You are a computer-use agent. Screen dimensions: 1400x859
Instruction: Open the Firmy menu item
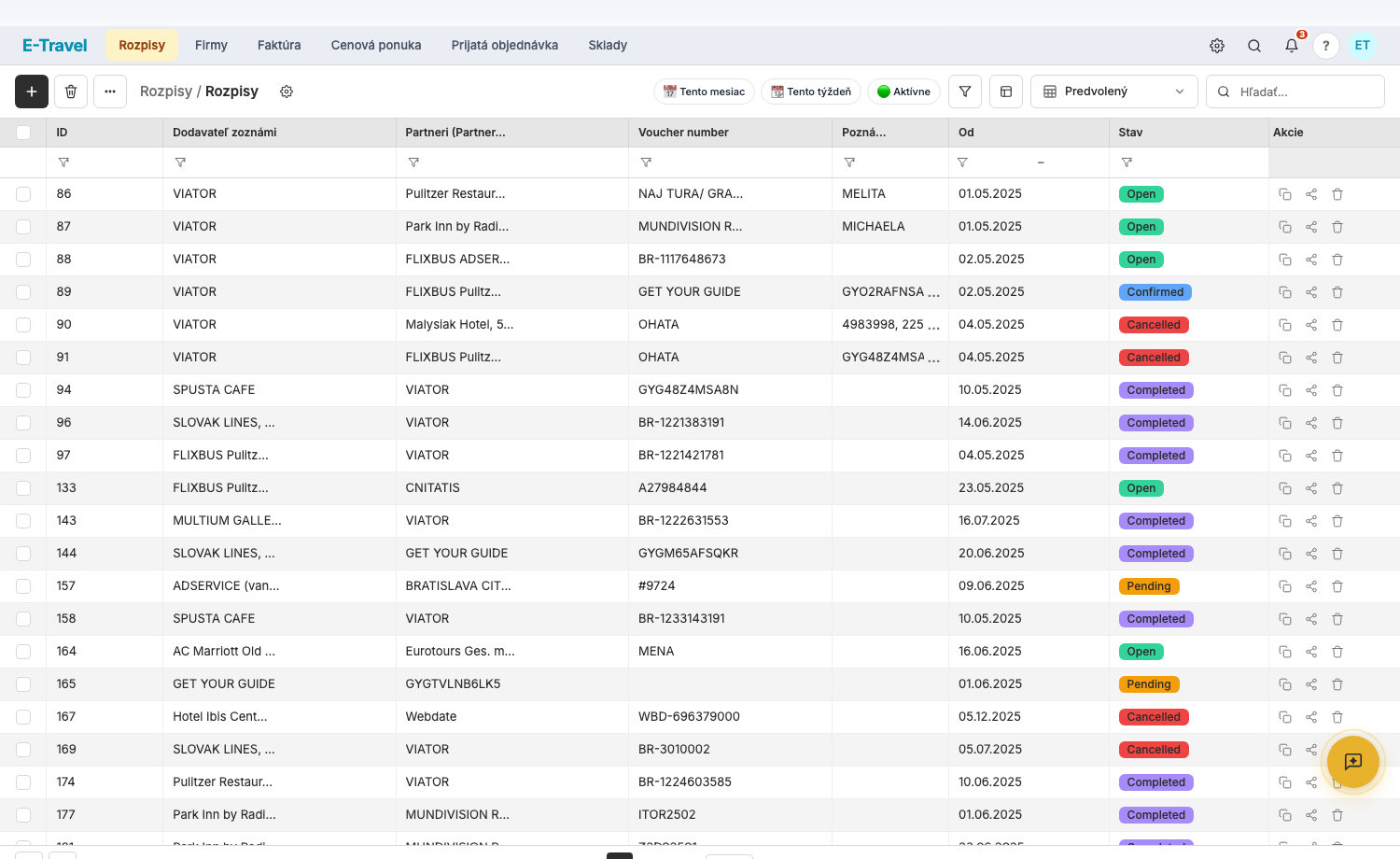[211, 45]
